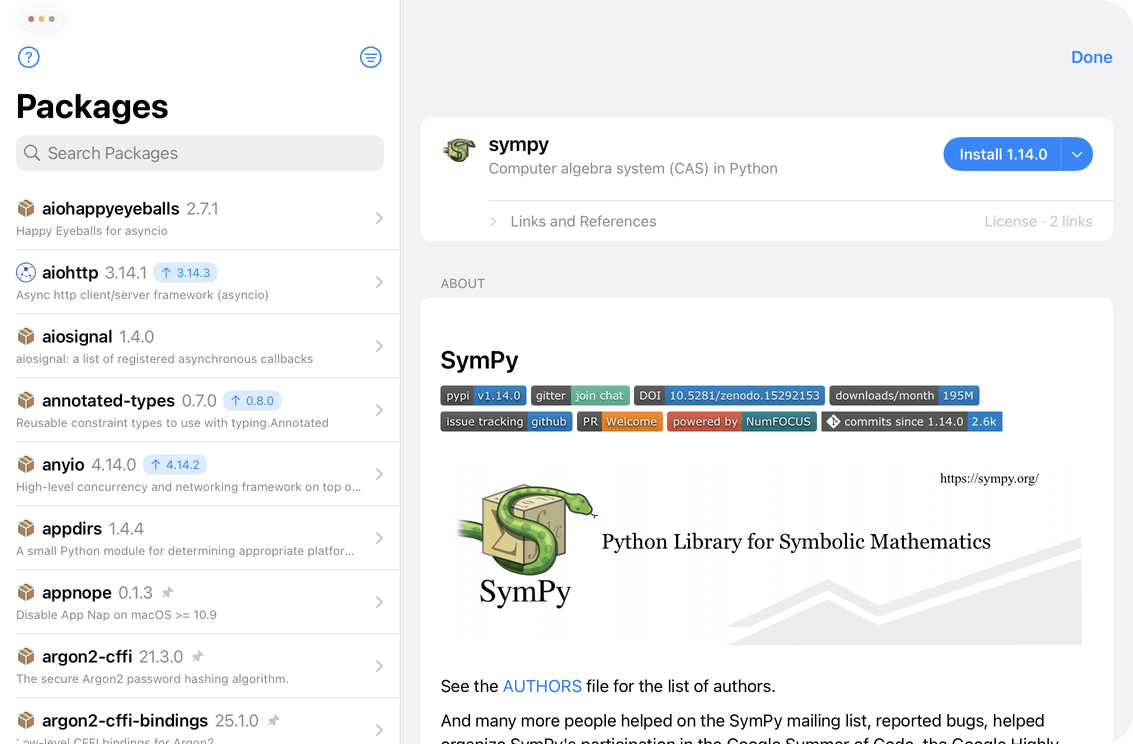1133x744 pixels.
Task: Click the argon2-cffi package box icon
Action: [x=26, y=657]
